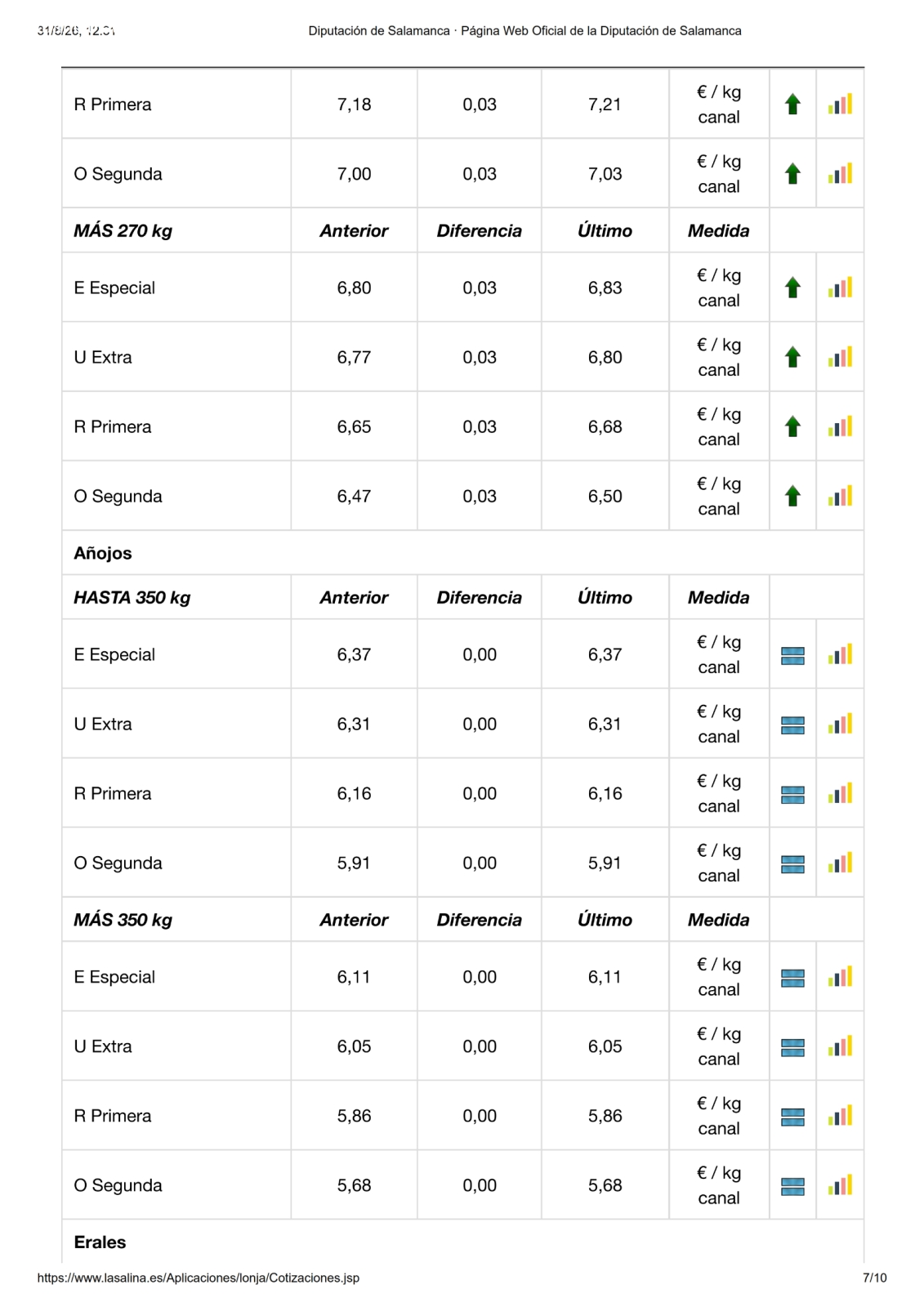Open bar chart icon for U Extra 6,05
The image size is (924, 1307).
click(x=840, y=1046)
